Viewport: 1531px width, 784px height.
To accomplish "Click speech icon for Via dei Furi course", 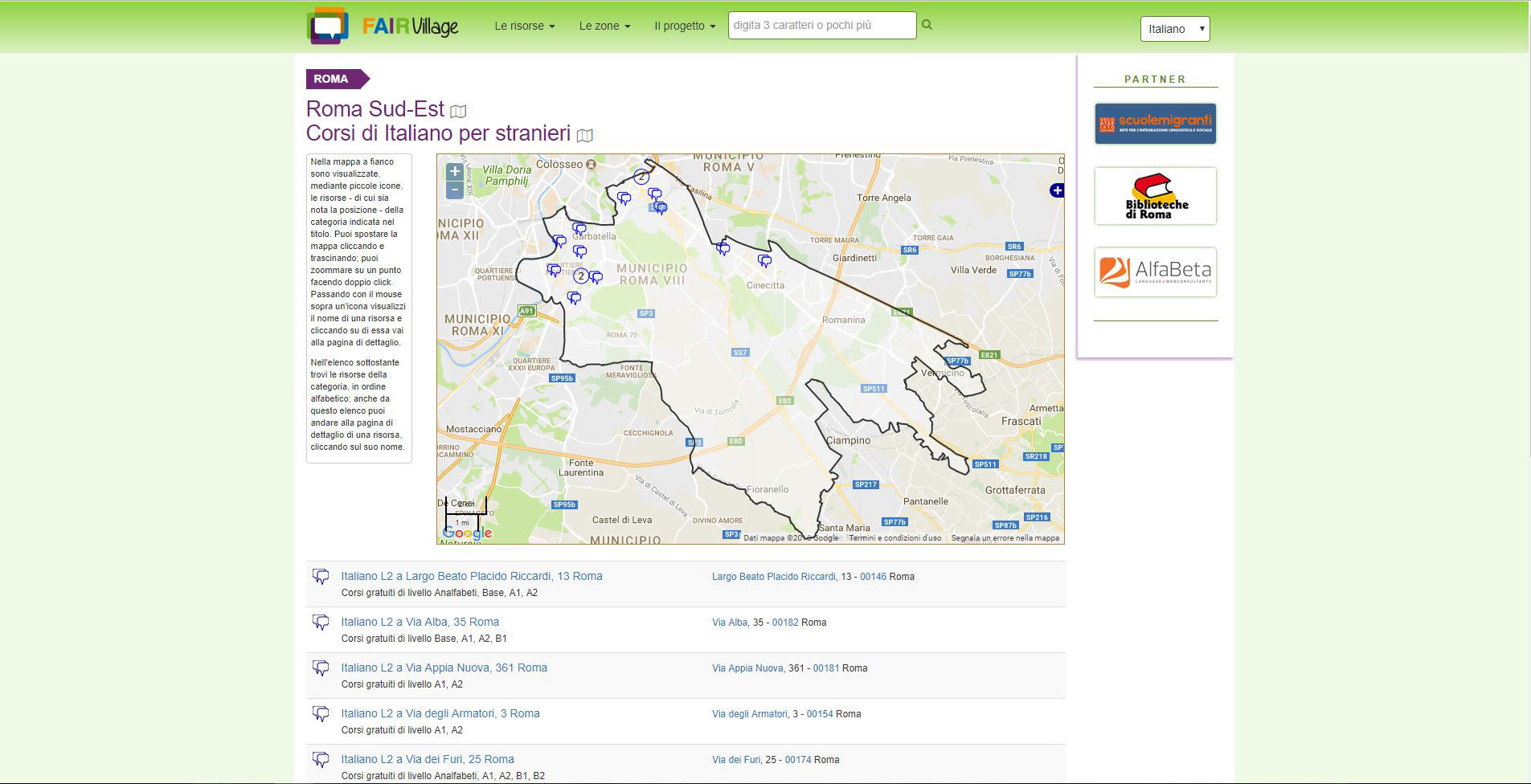I will point(321,759).
